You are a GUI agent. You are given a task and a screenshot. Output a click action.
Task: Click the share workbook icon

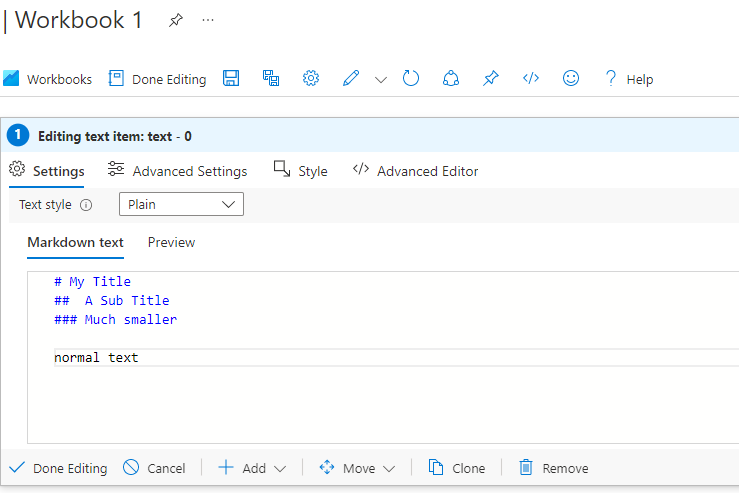451,78
